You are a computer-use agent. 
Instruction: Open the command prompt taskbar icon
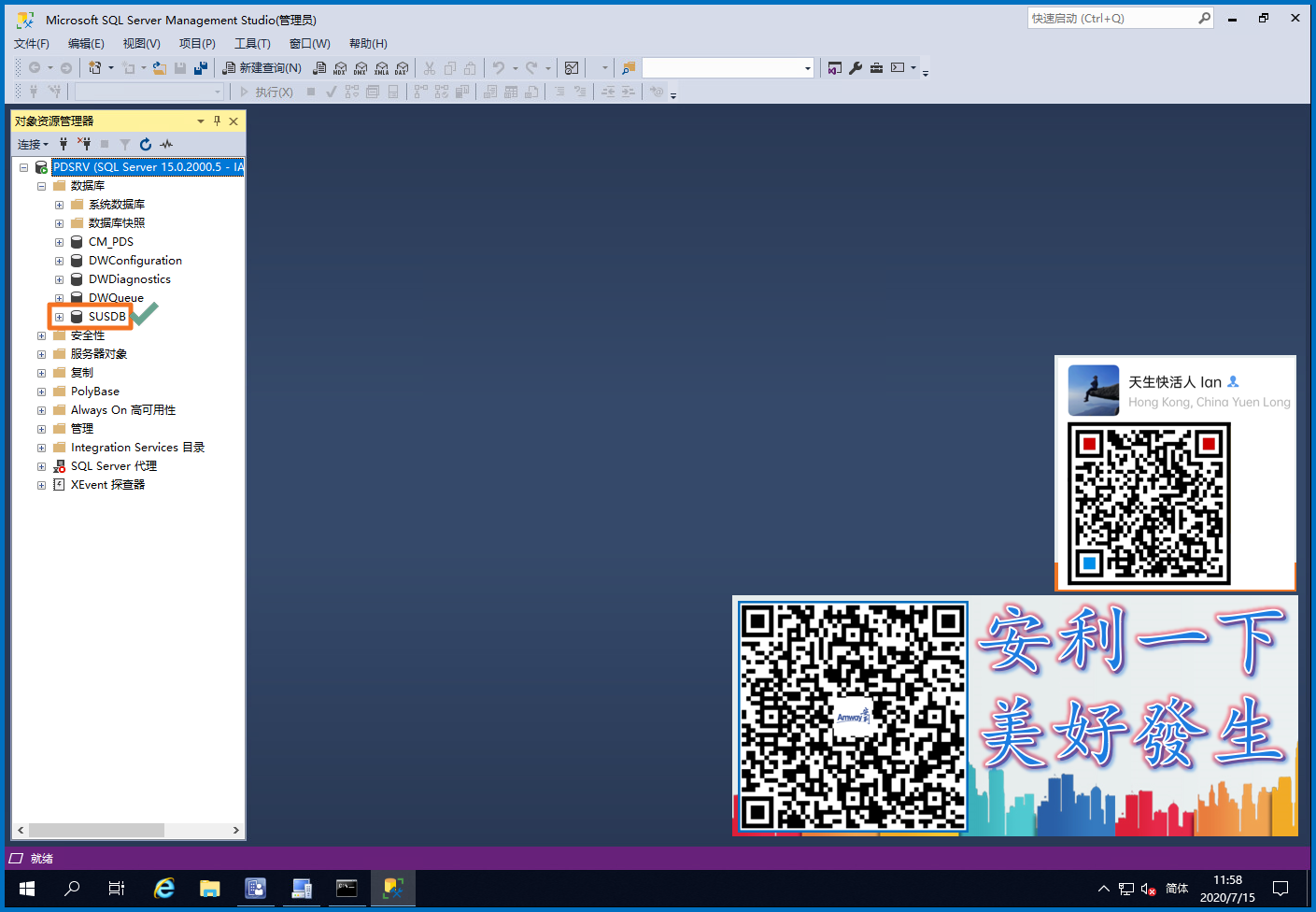347,889
